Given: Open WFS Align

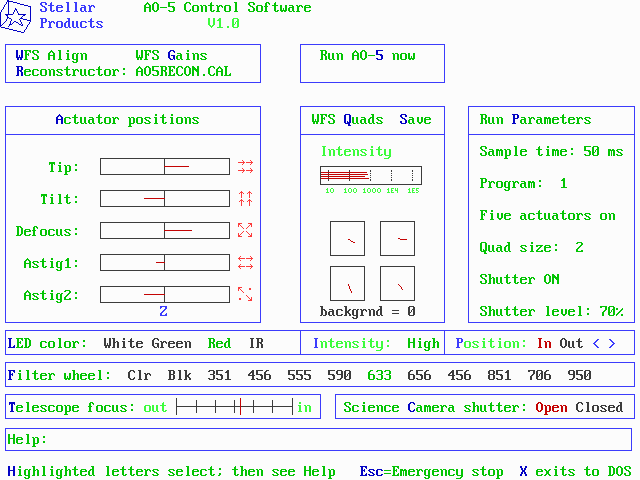Looking at the screenshot, I should [51, 56].
